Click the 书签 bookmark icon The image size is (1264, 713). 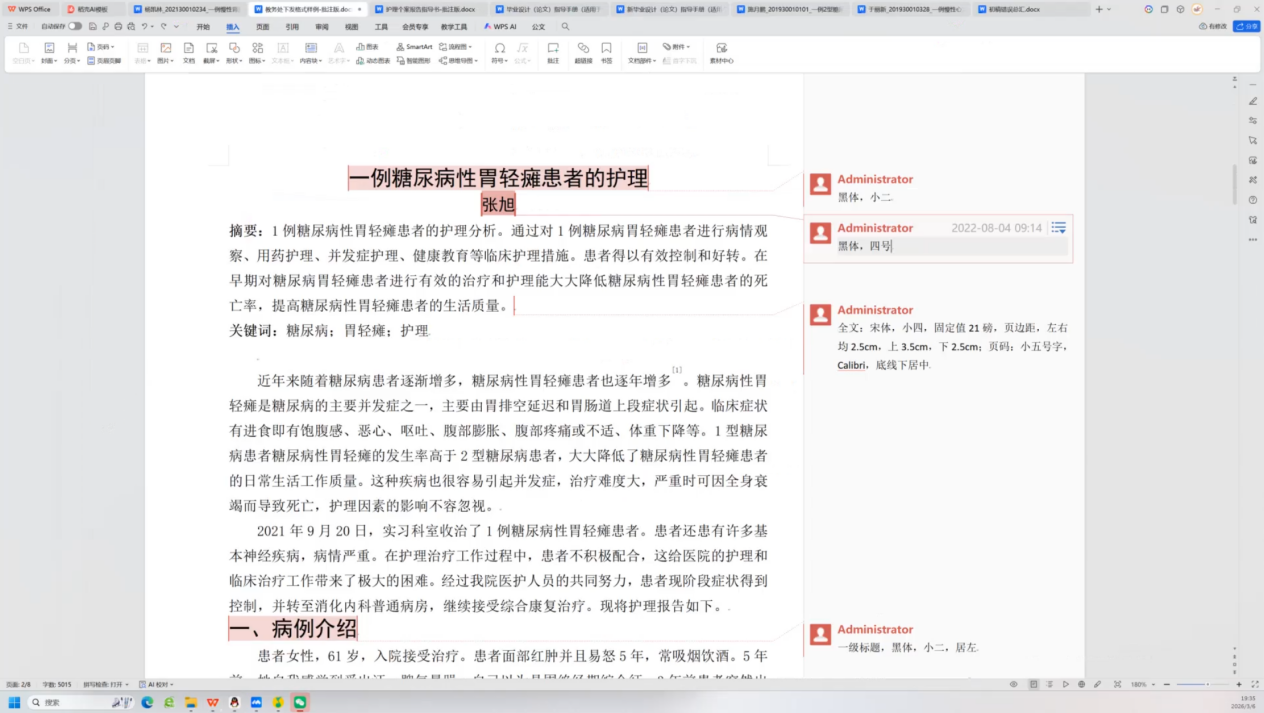pyautogui.click(x=606, y=52)
